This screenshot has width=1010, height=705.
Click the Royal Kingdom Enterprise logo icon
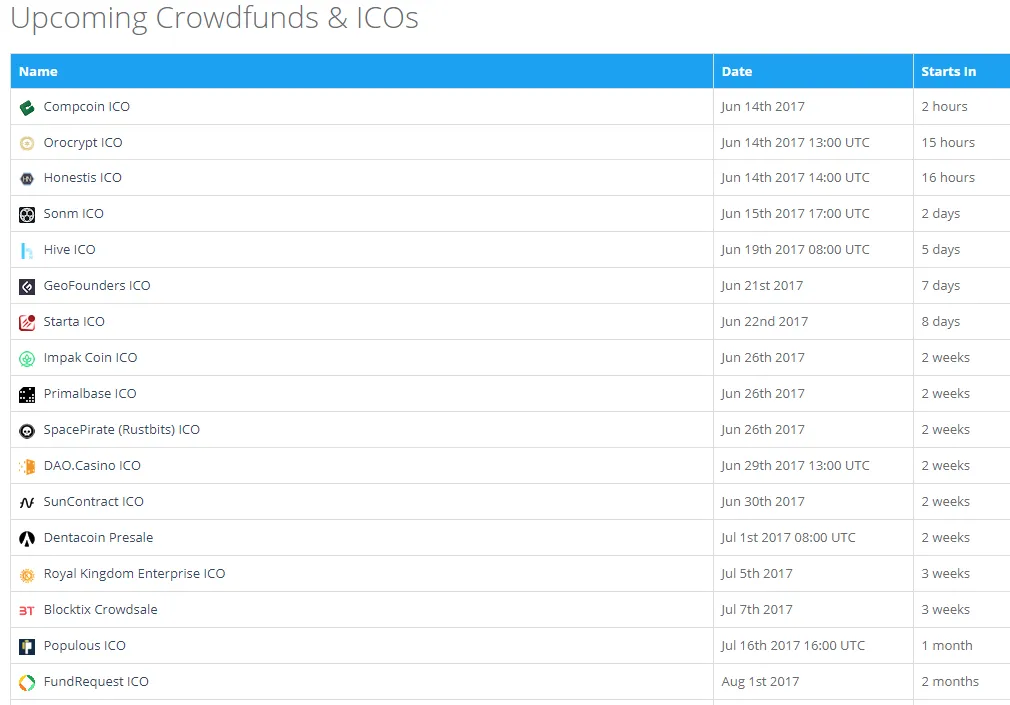(27, 575)
